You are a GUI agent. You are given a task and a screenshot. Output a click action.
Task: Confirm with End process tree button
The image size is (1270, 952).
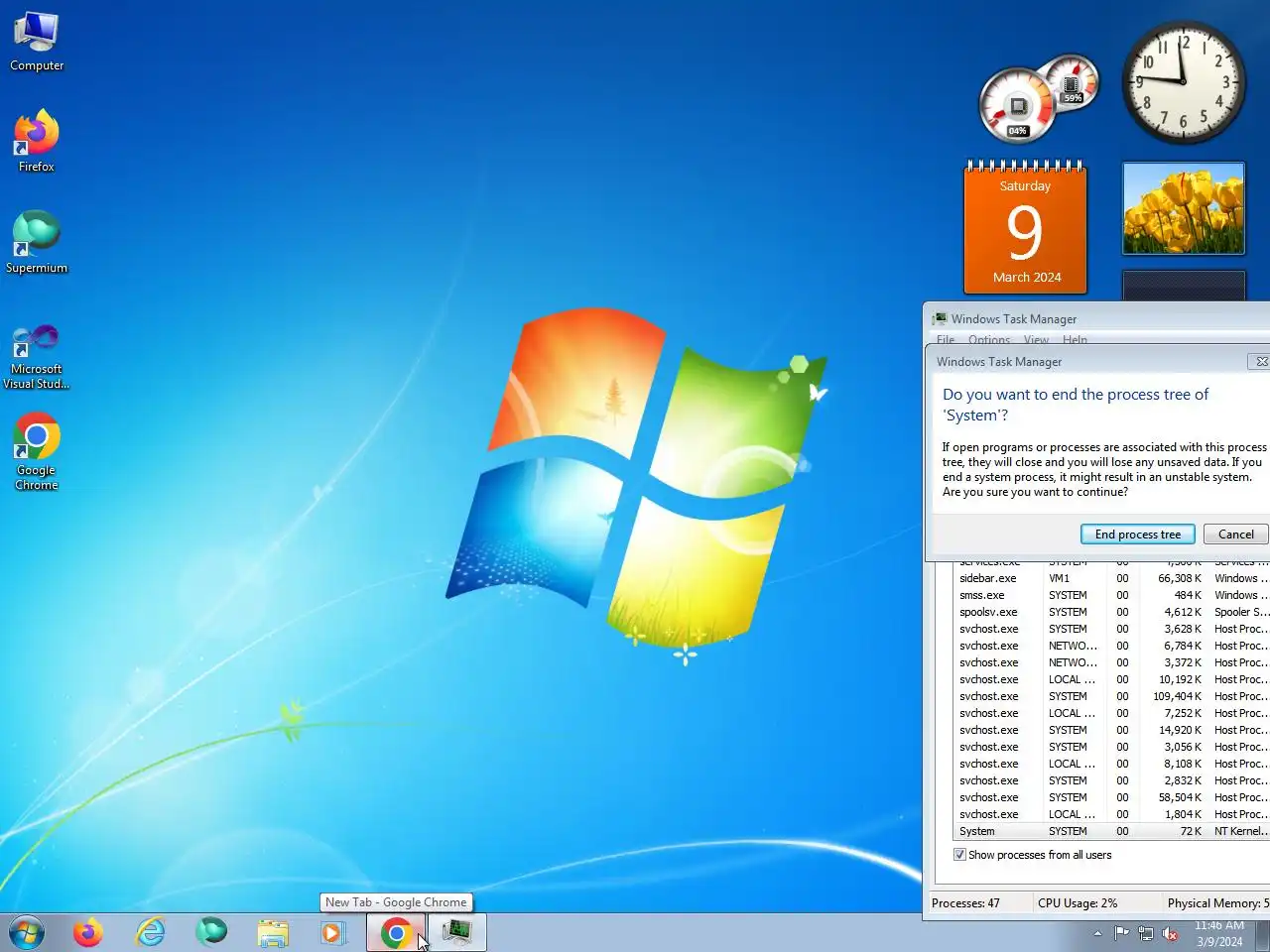pos(1137,535)
